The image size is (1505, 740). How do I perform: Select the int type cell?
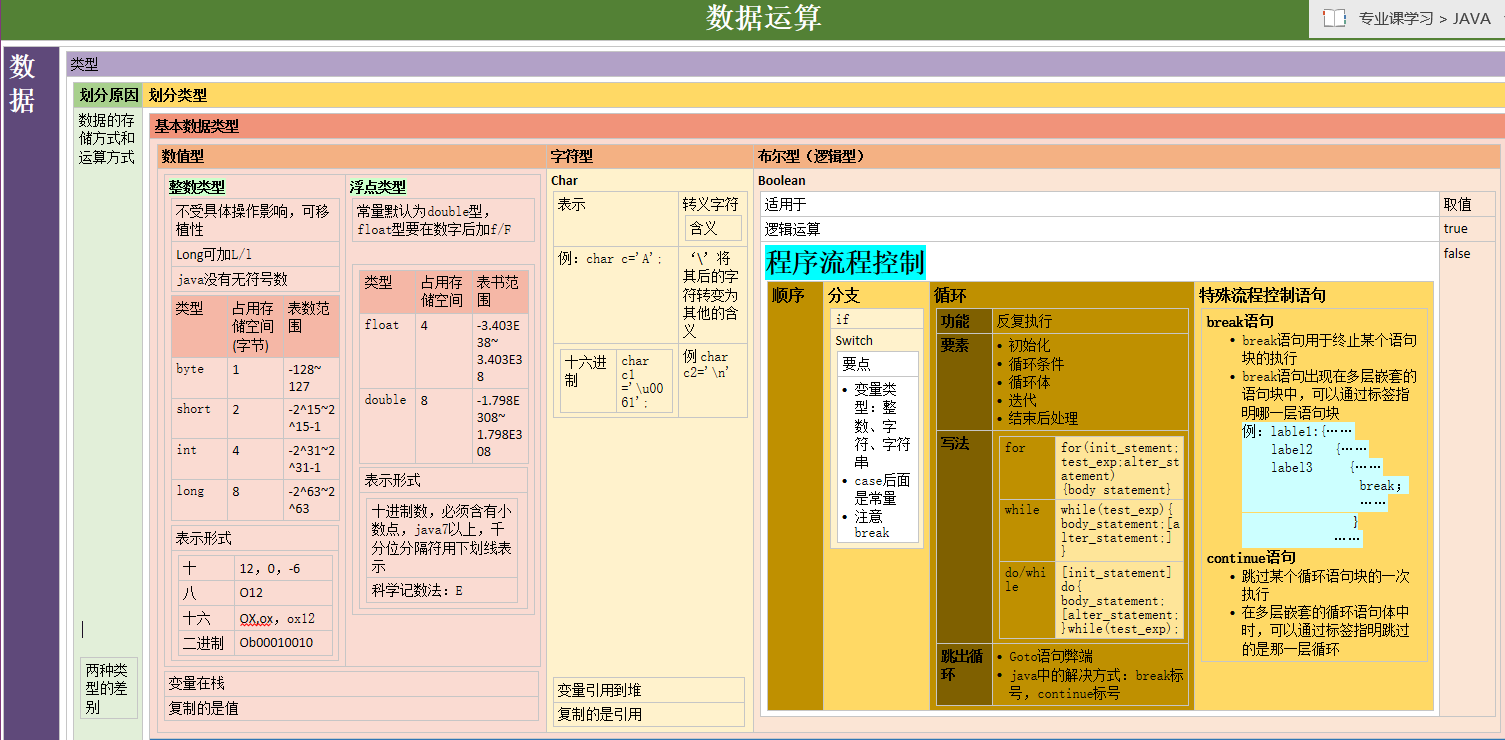pos(199,459)
